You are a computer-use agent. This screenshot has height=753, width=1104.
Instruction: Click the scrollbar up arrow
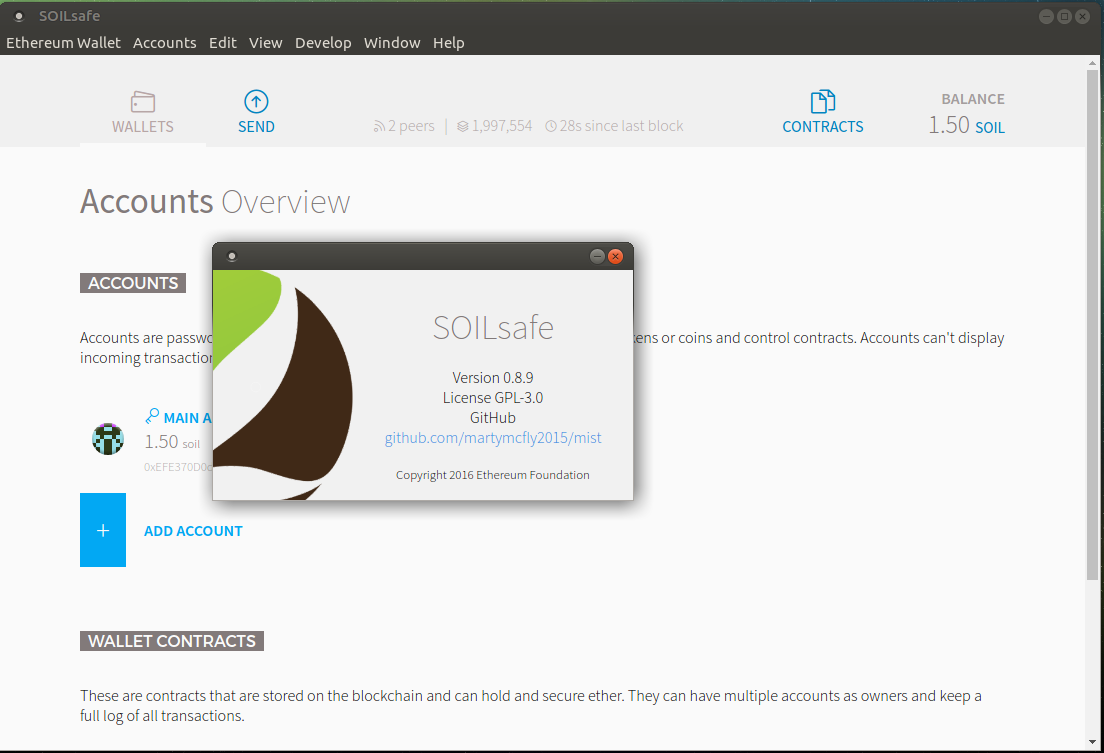coord(1092,63)
